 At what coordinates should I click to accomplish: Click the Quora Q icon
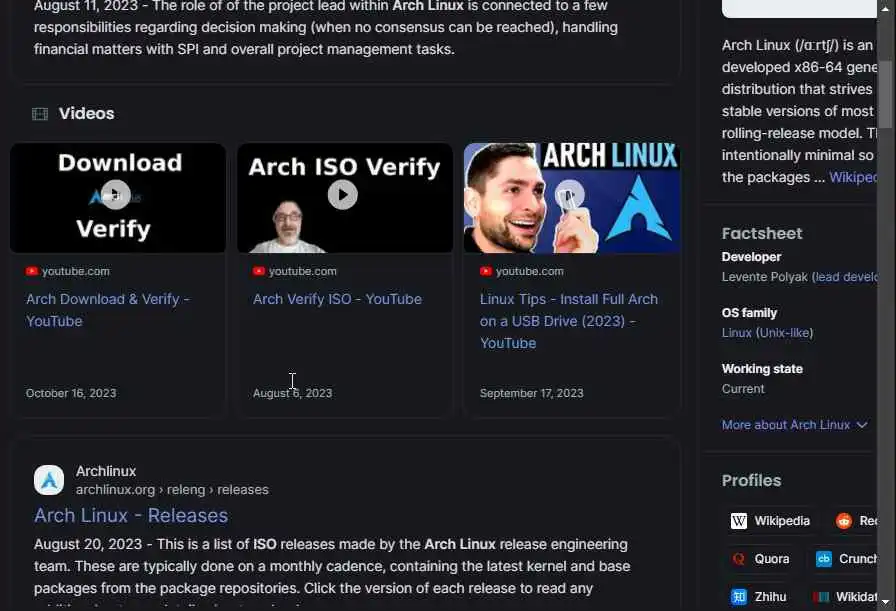pyautogui.click(x=739, y=558)
